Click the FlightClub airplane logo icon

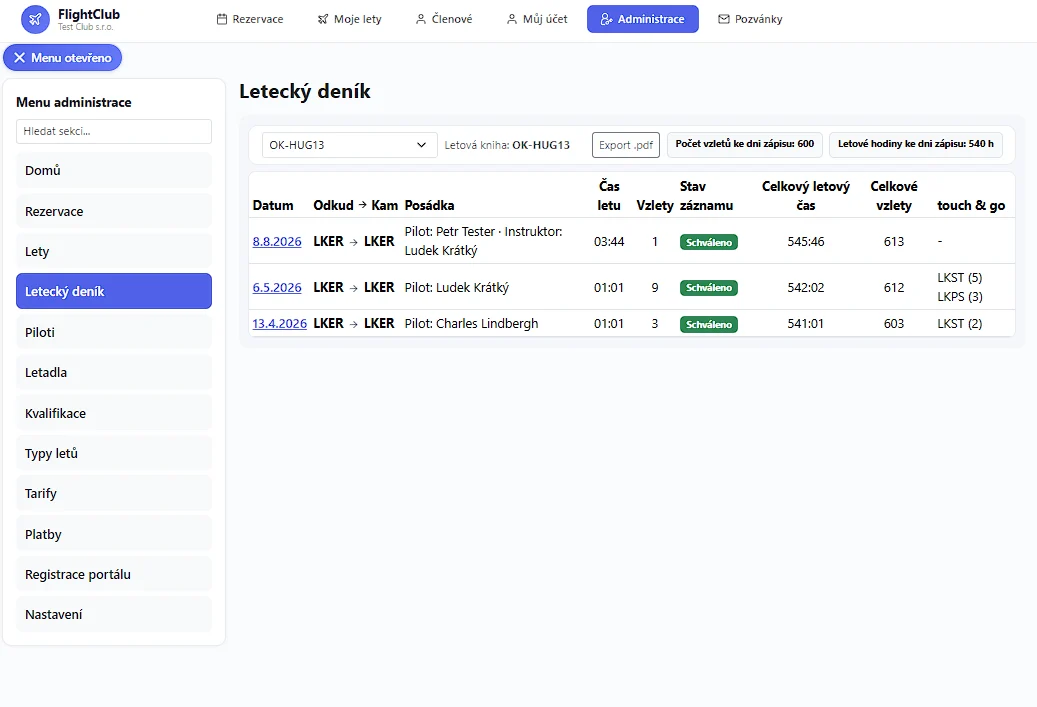pos(35,19)
